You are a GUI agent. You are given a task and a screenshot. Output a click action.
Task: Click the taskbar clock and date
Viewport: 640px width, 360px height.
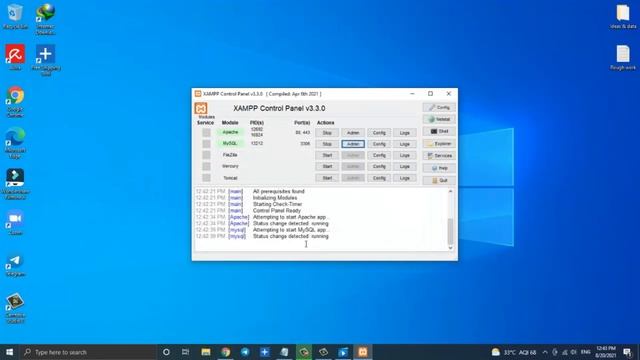606,352
